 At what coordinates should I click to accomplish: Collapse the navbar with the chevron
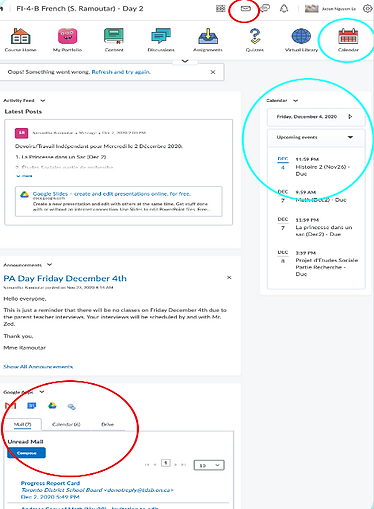coord(185,61)
